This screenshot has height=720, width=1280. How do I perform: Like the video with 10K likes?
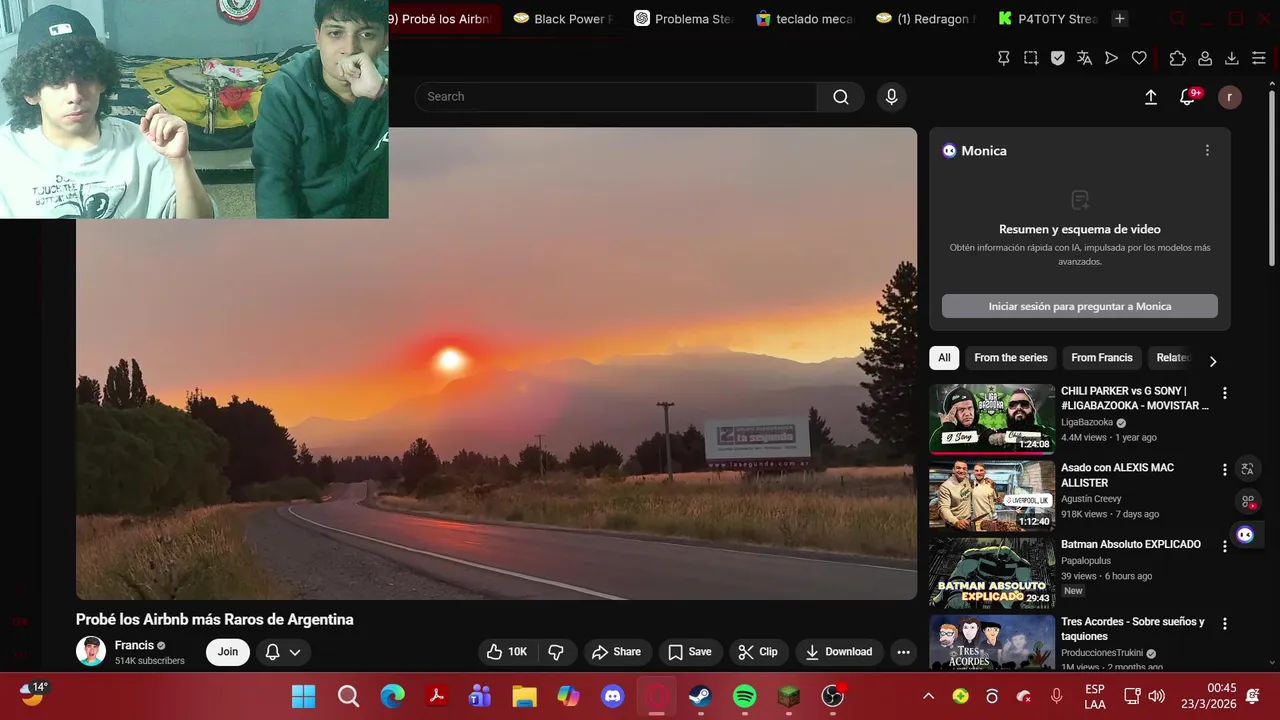[x=508, y=652]
